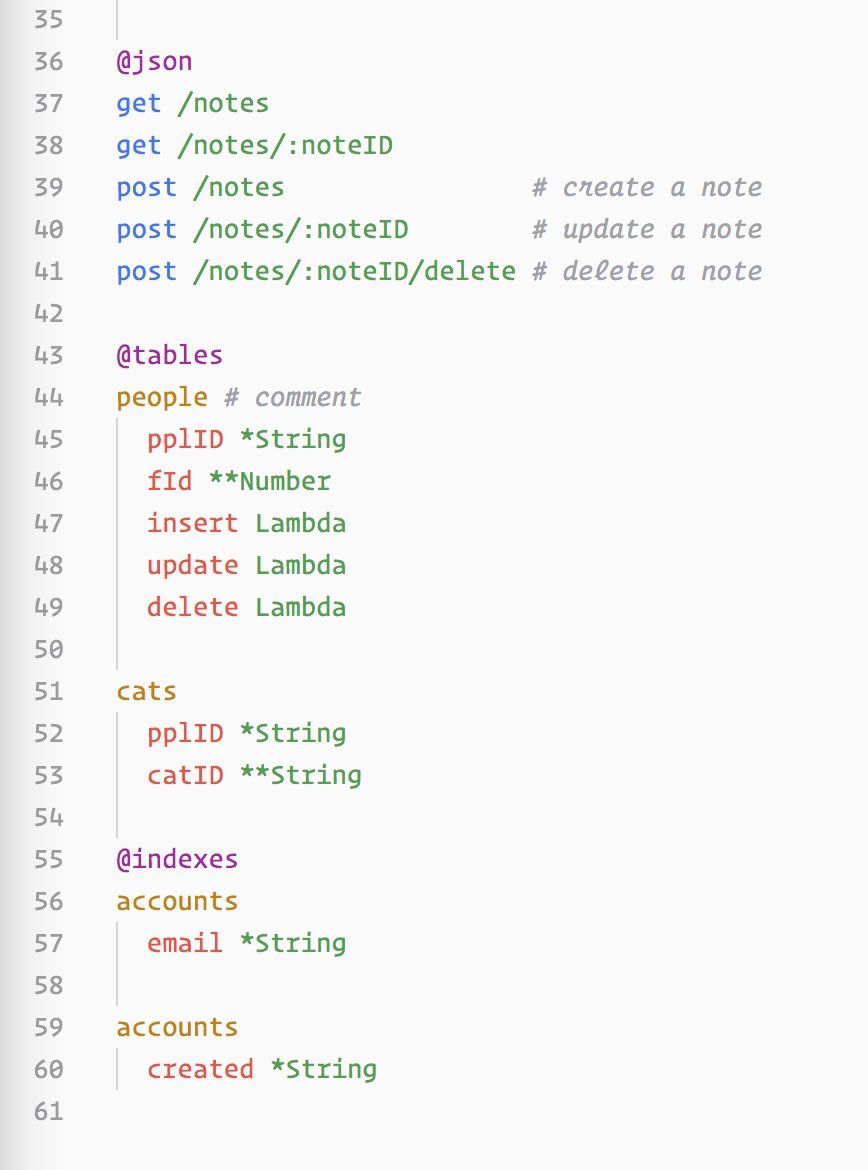
Task: Click the **Number type on line 46
Action: tap(269, 481)
